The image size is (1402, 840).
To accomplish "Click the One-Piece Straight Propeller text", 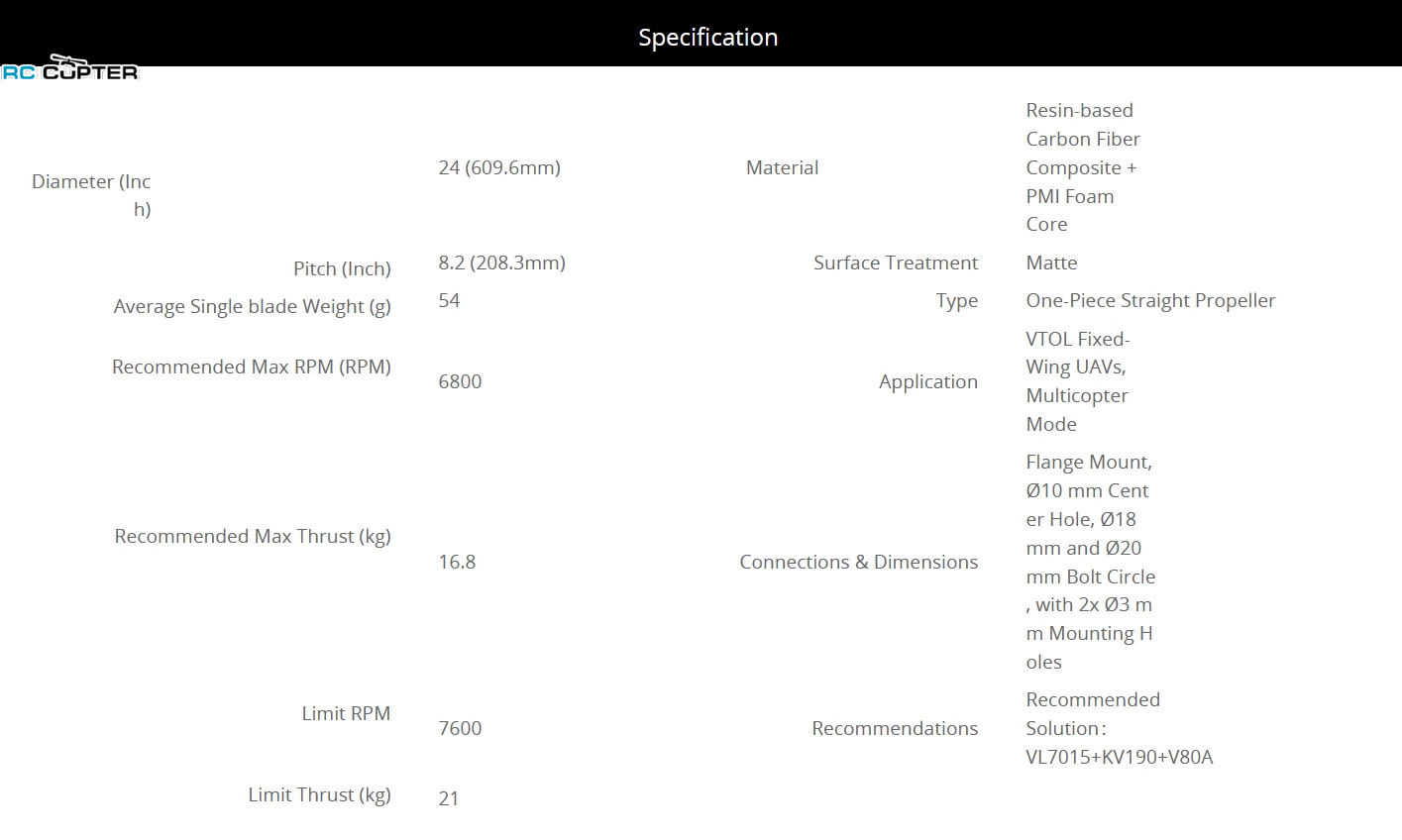I will [x=1150, y=300].
